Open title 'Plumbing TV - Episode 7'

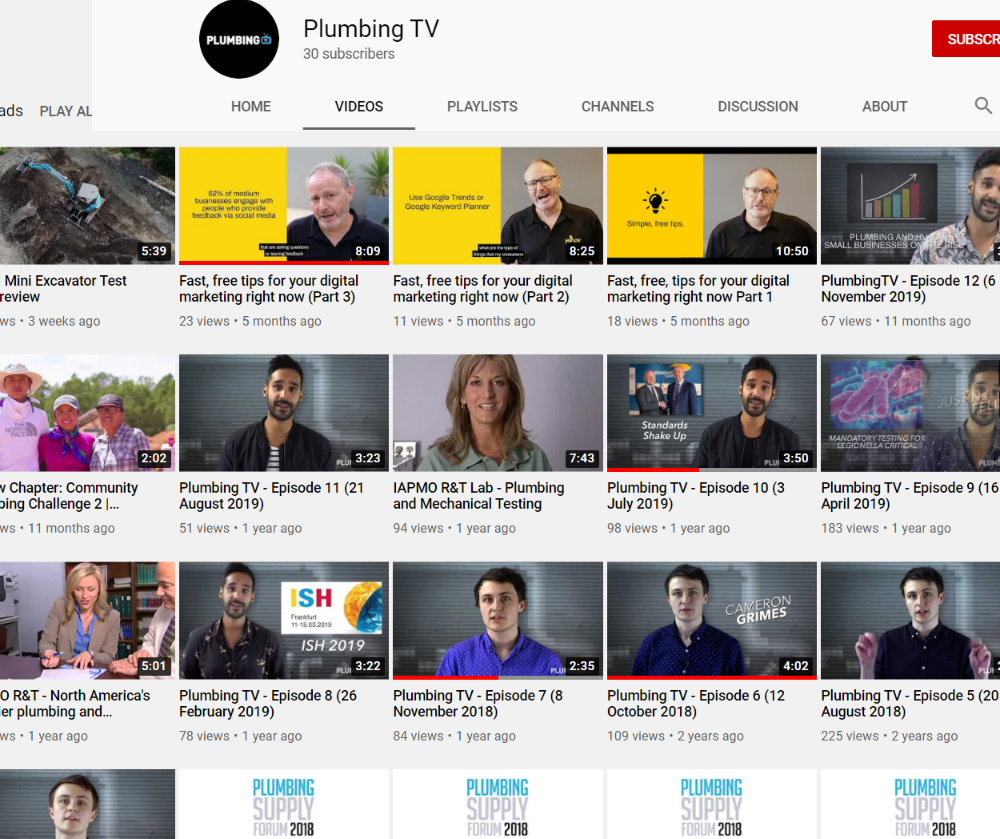tap(478, 704)
